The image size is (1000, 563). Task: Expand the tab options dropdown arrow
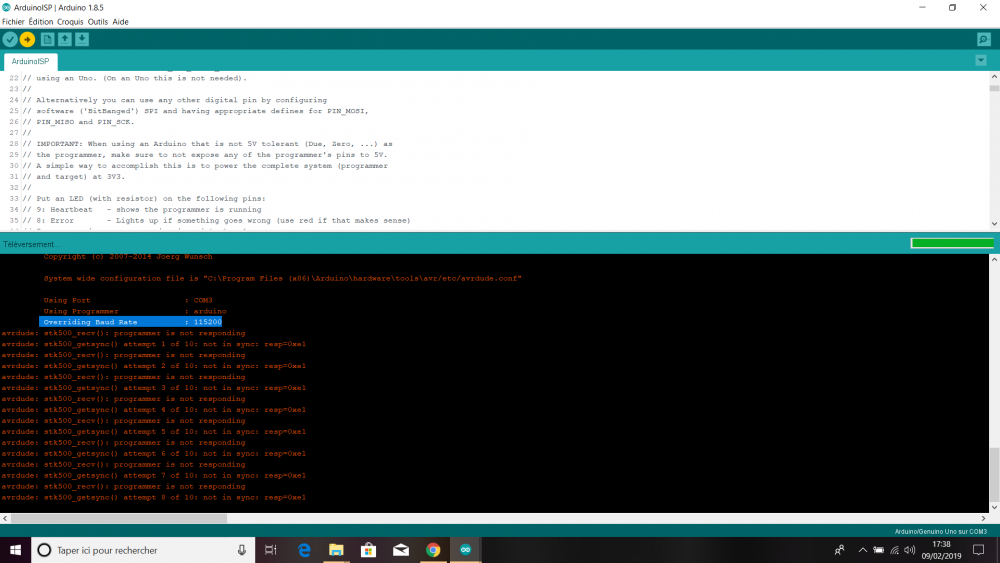click(x=981, y=61)
